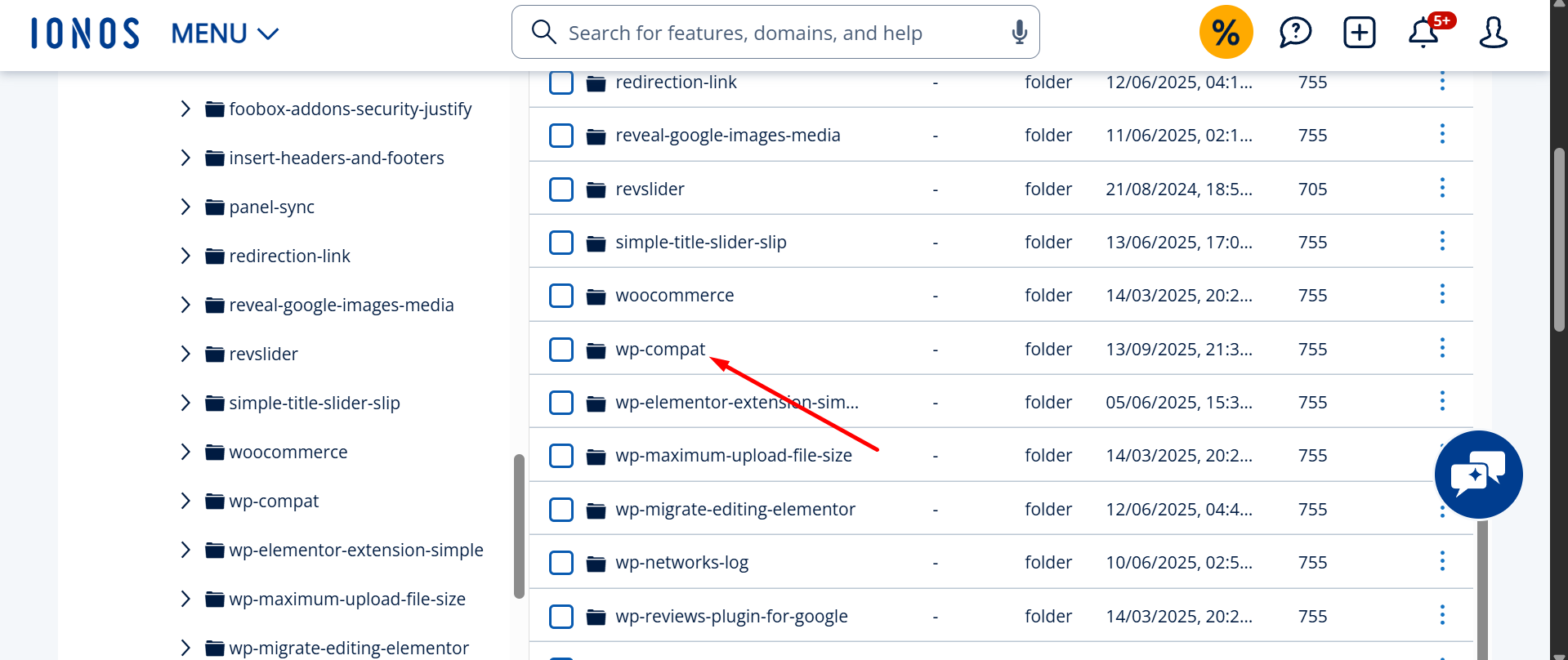Open wp-reviews-plugin-for-google folder in list
The image size is (1568, 660).
pyautogui.click(x=731, y=617)
